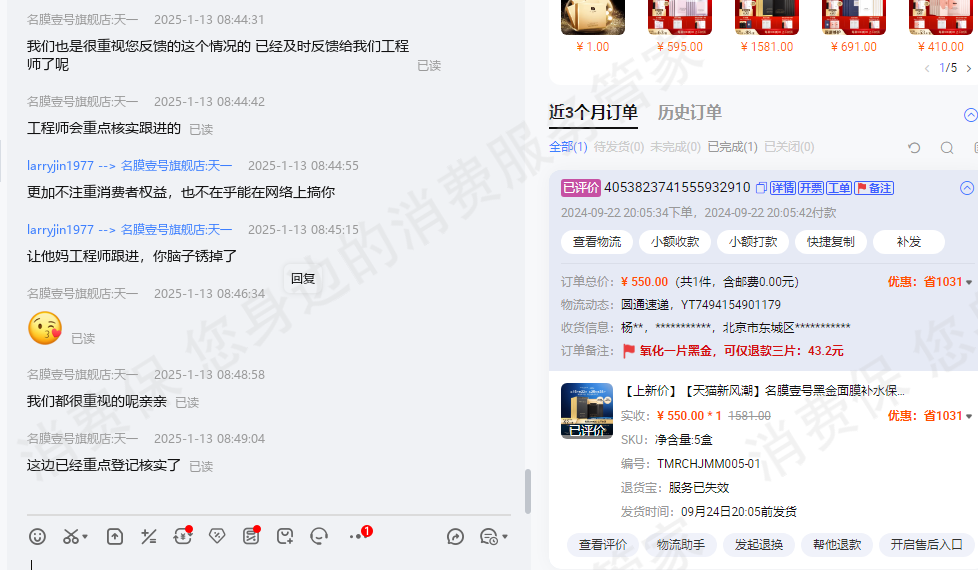Click the kissing emoji message

45,328
